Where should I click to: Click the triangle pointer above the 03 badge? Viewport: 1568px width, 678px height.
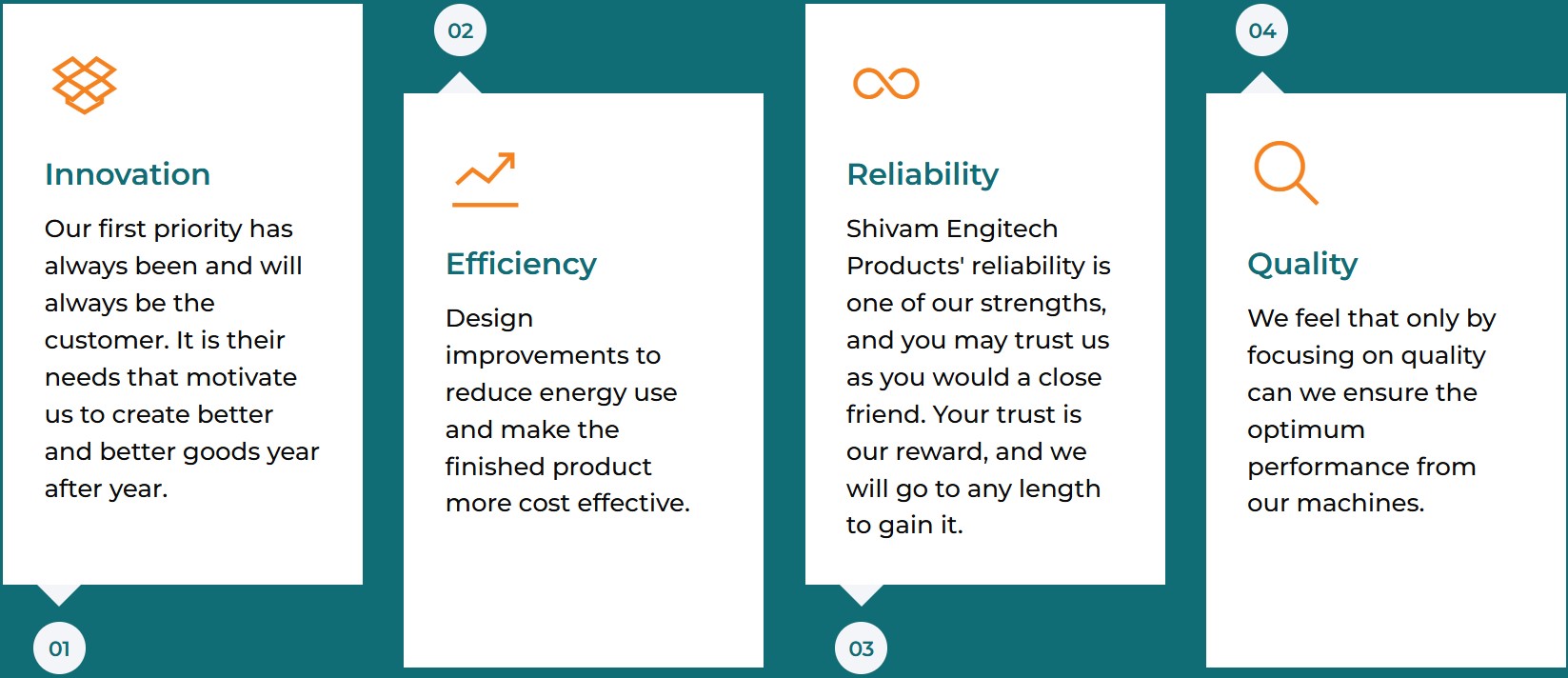click(861, 594)
